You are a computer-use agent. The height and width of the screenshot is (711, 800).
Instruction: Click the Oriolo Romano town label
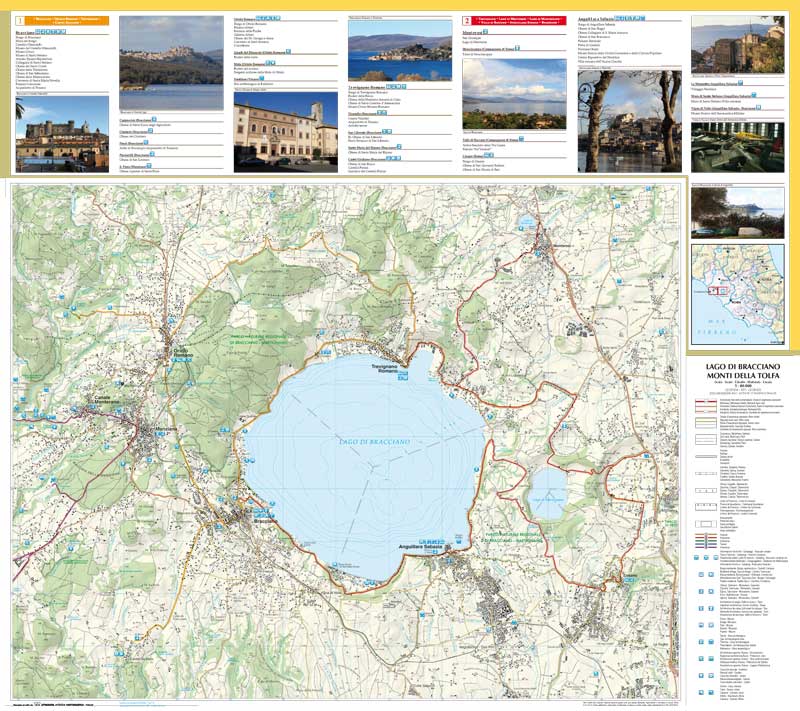click(183, 354)
